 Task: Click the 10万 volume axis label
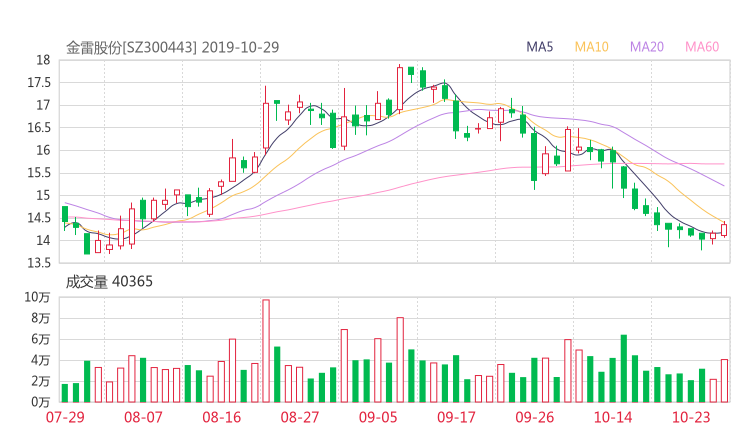pos(37,297)
